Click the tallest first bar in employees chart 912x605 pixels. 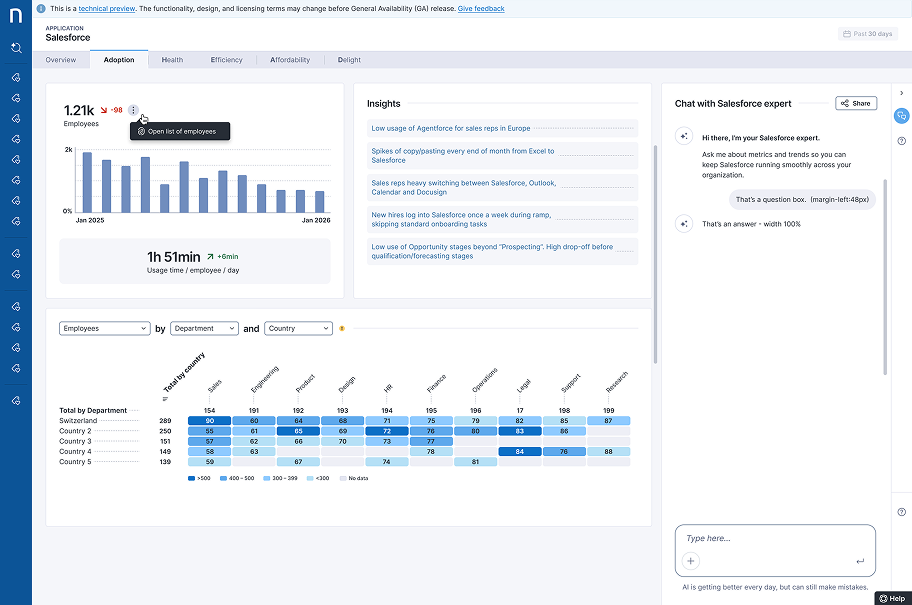coord(87,182)
